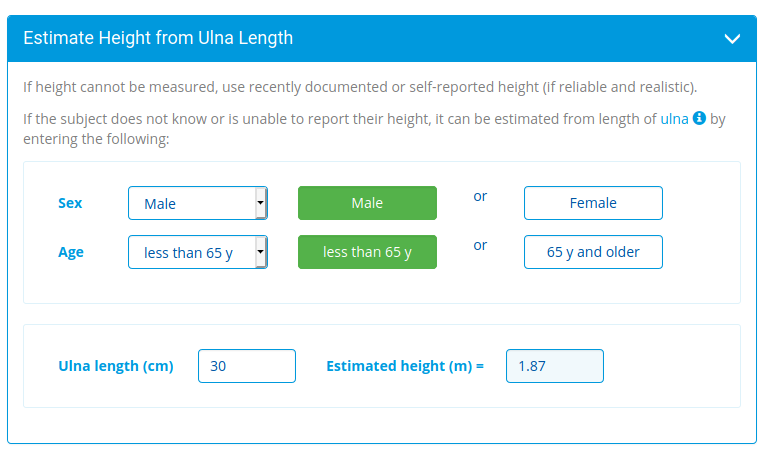Click the Age field label
765x456 pixels.
point(71,253)
